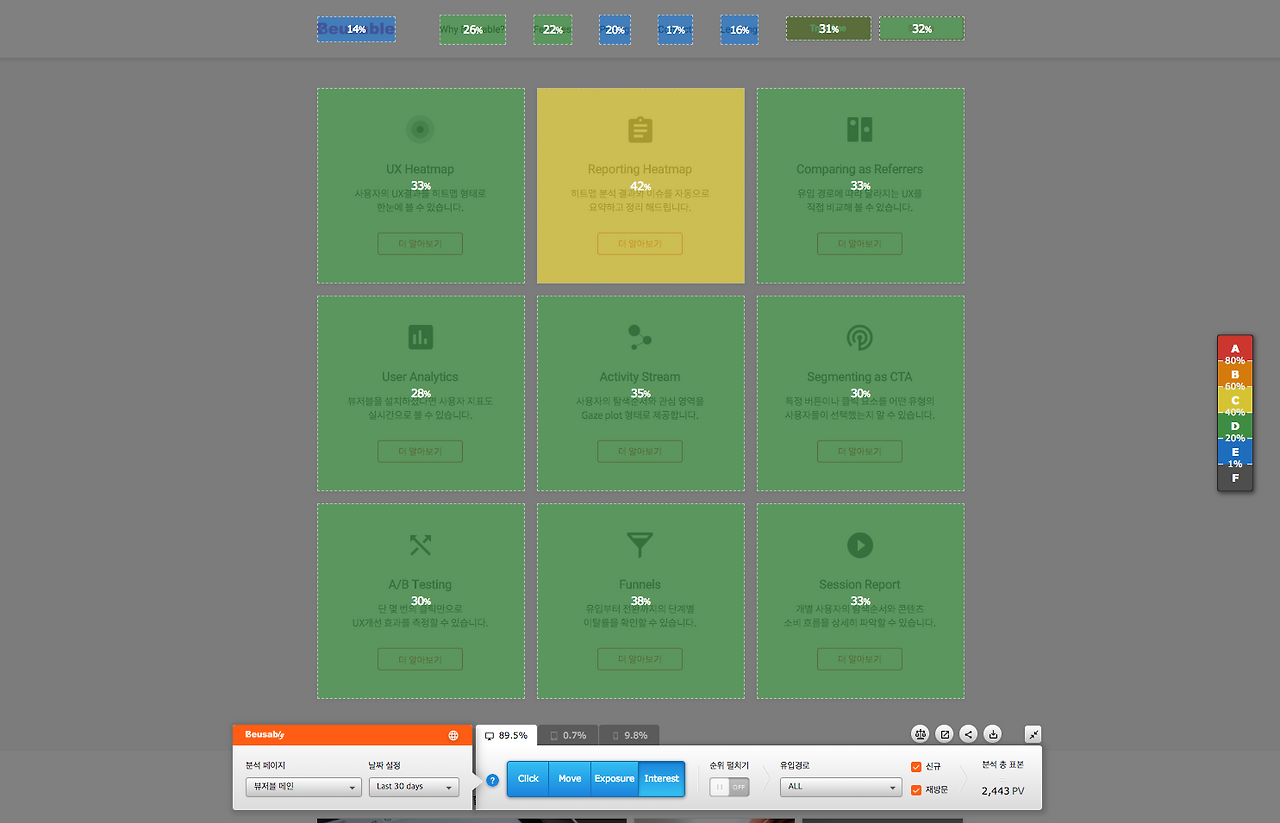Click 더 알아보기 under Segmenting as CTA
This screenshot has height=823, width=1280.
pyautogui.click(x=860, y=452)
